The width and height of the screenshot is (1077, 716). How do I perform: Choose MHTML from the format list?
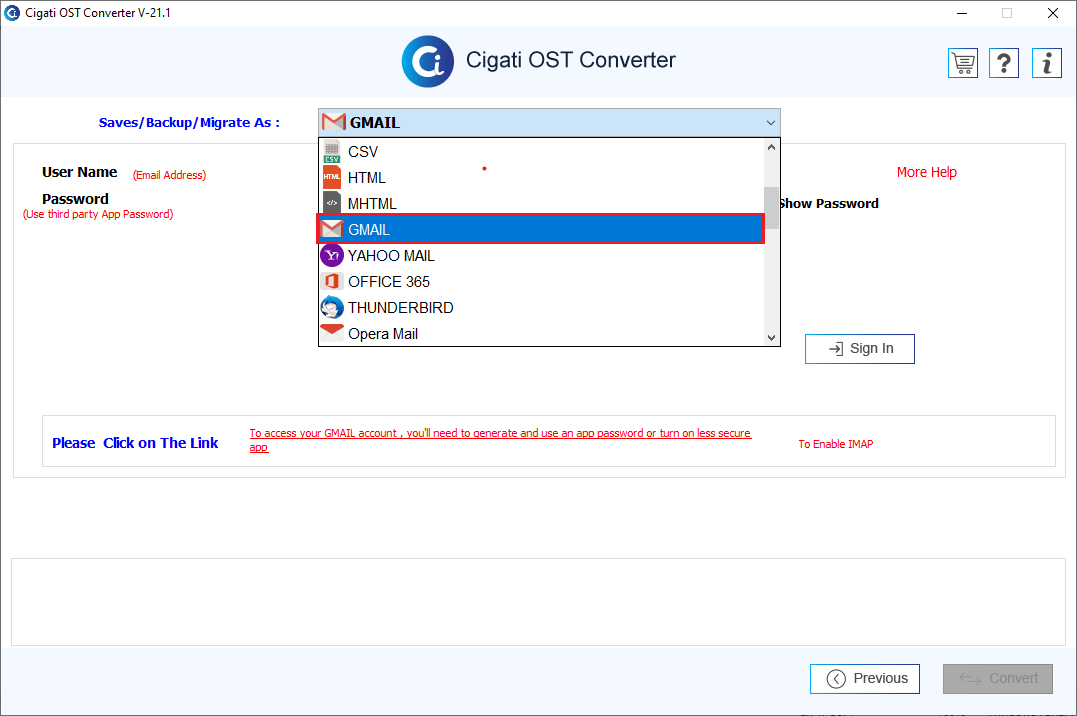click(541, 204)
